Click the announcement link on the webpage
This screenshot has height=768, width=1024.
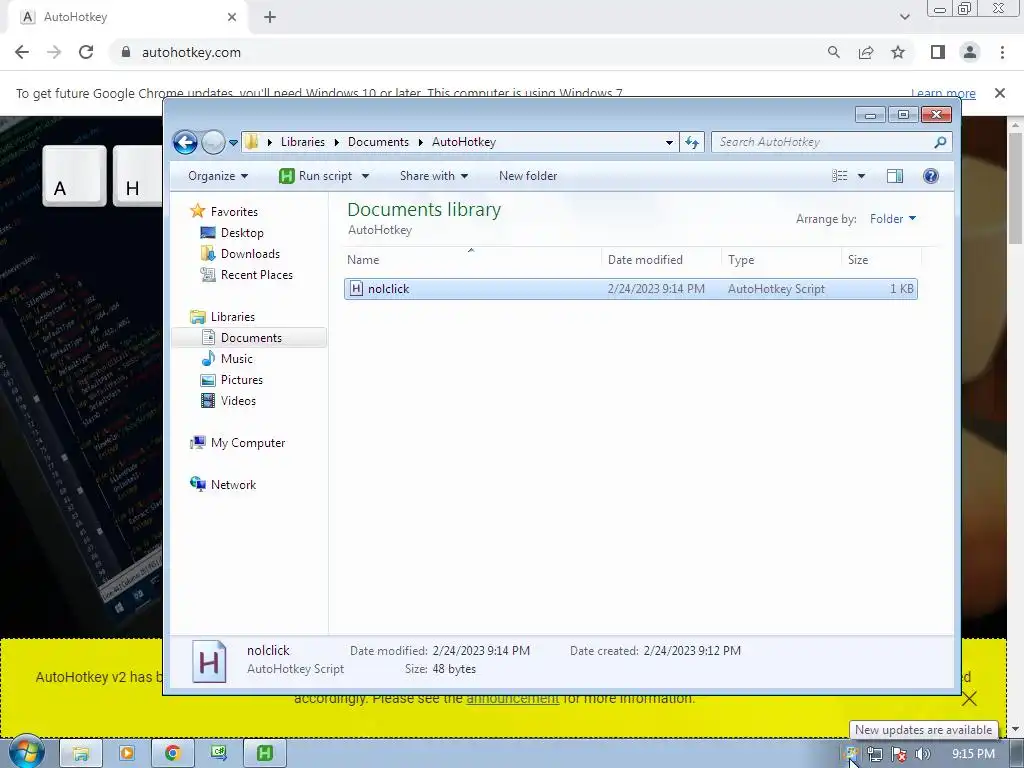click(513, 698)
